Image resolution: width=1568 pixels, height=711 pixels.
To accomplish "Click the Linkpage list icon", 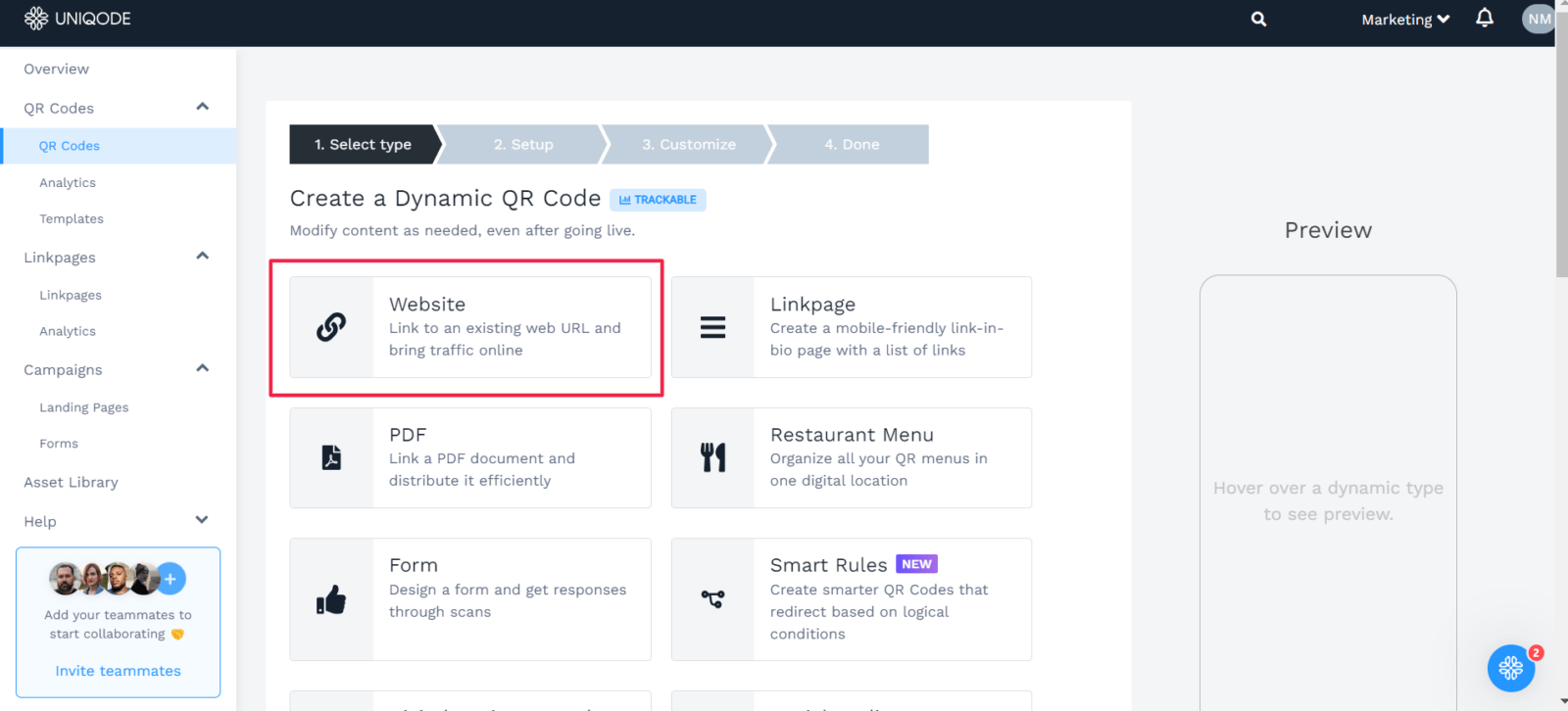I will [712, 327].
